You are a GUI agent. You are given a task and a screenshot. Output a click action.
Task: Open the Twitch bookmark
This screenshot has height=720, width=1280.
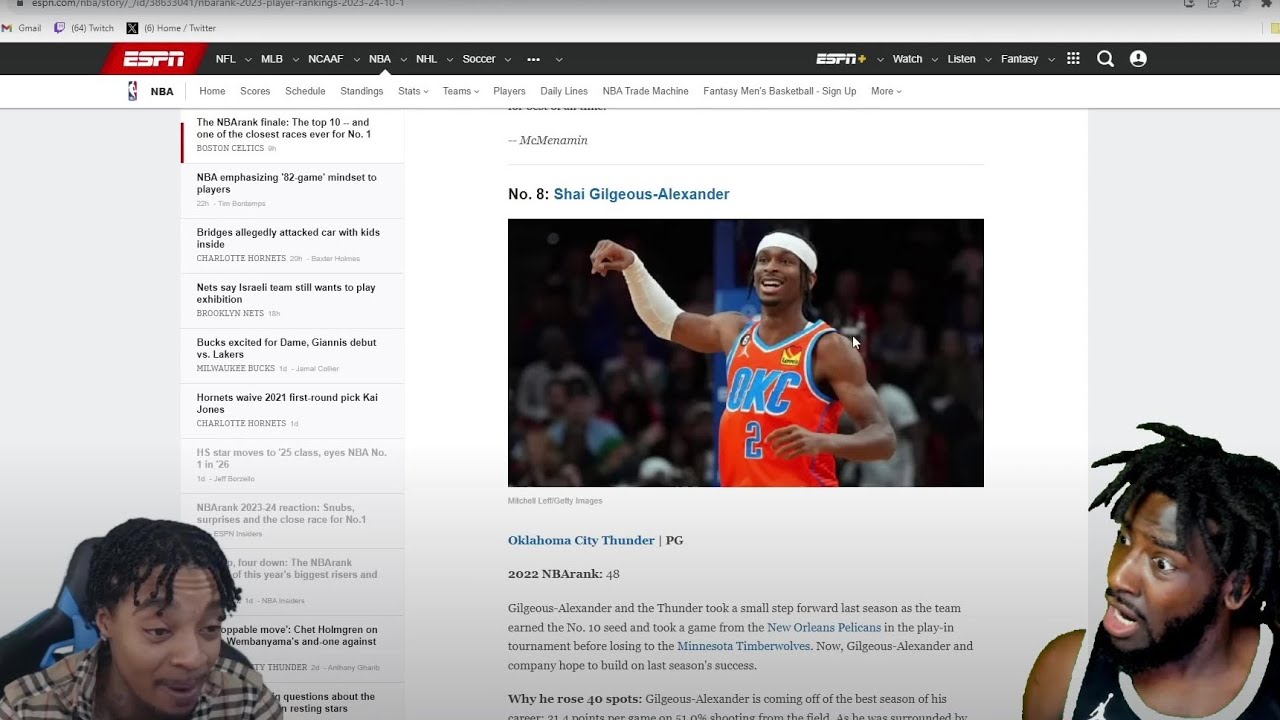pyautogui.click(x=84, y=28)
